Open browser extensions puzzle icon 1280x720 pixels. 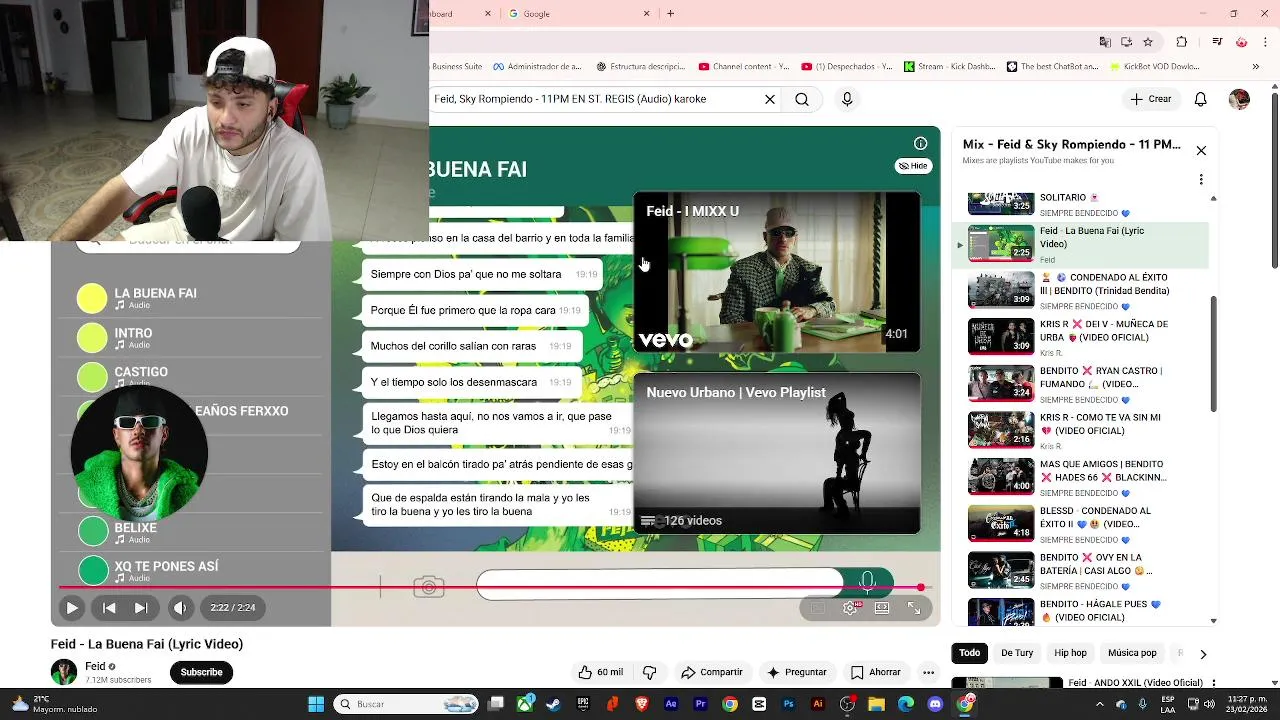pyautogui.click(x=1181, y=42)
